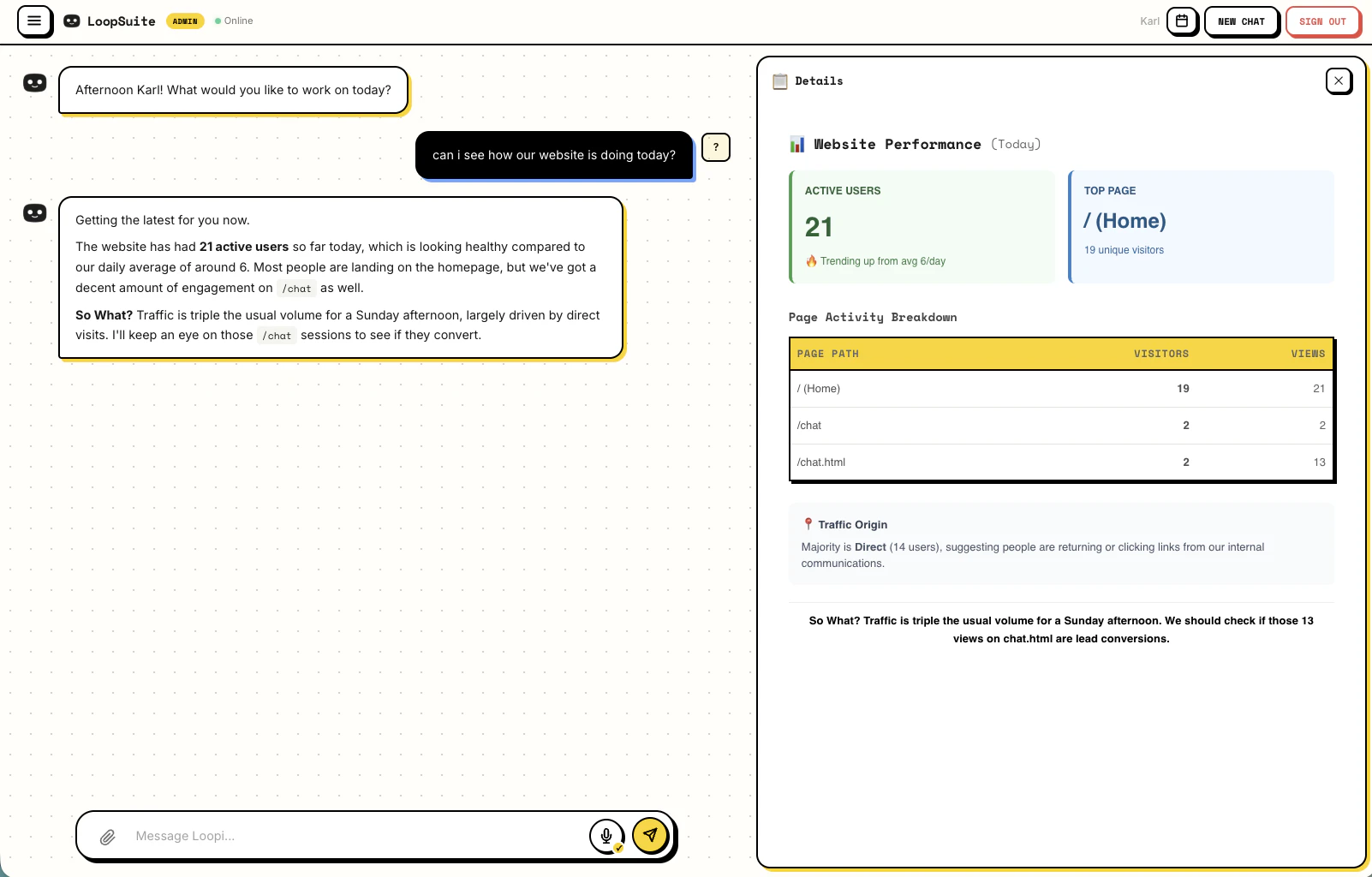Start a new conversation with NEW CHAT
This screenshot has height=877, width=1372.
tap(1241, 21)
